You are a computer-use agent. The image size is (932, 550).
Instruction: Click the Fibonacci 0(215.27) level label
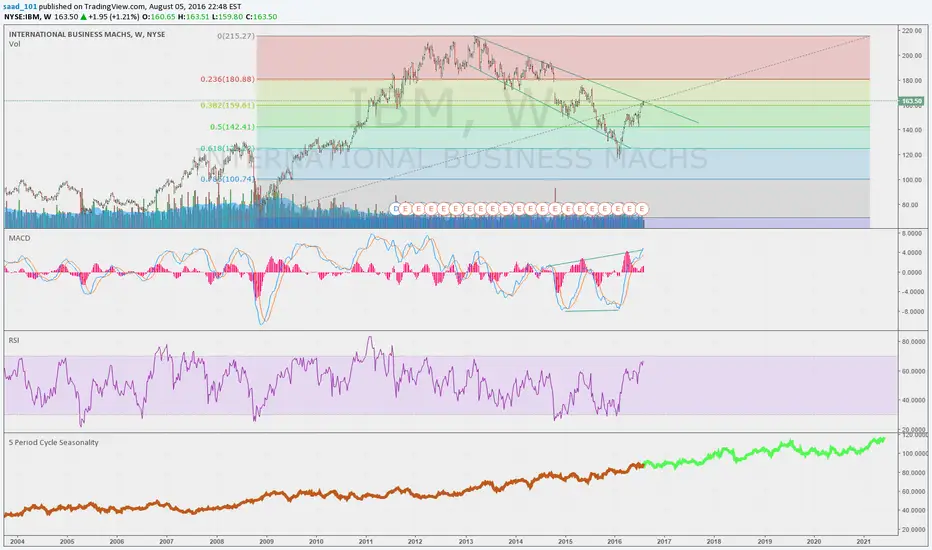236,36
